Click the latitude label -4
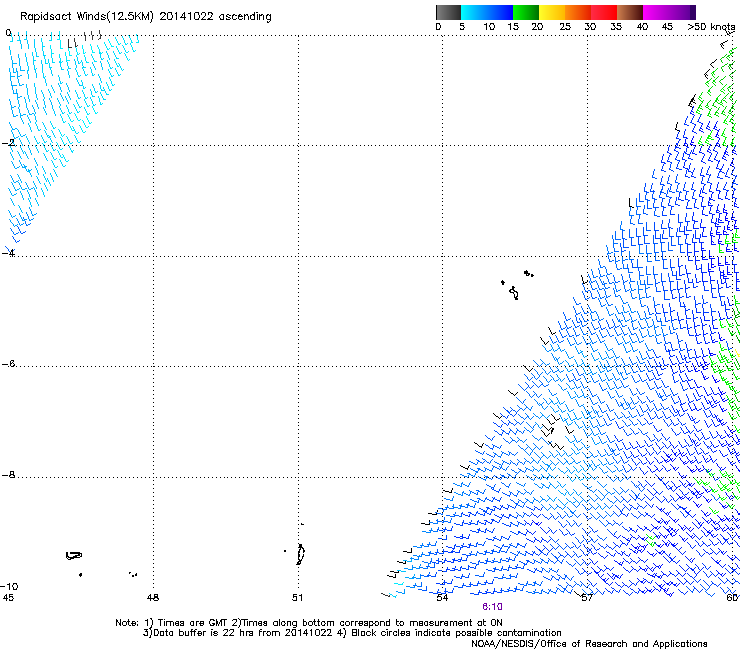Image resolution: width=740 pixels, height=650 pixels. [x=8, y=253]
